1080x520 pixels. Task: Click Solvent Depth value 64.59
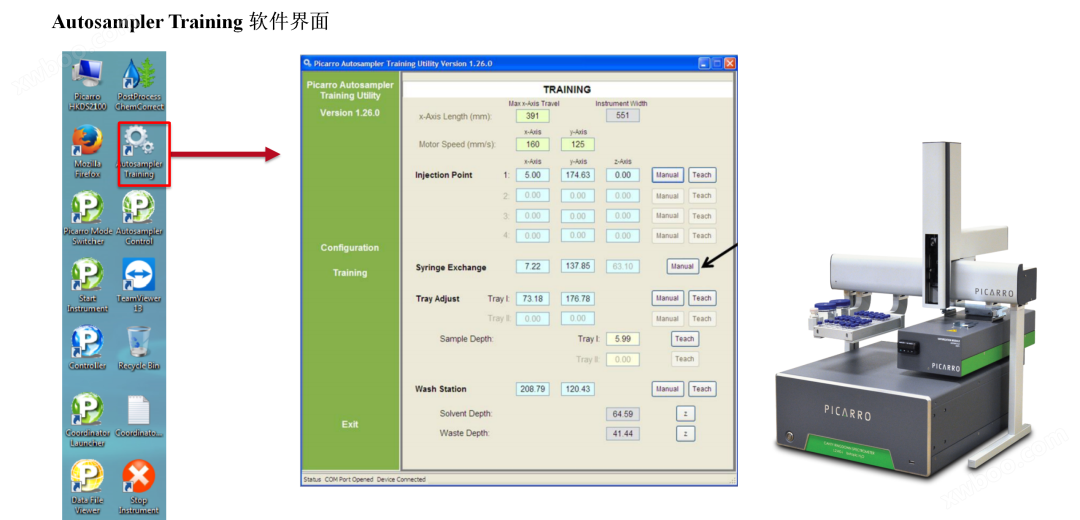click(623, 414)
